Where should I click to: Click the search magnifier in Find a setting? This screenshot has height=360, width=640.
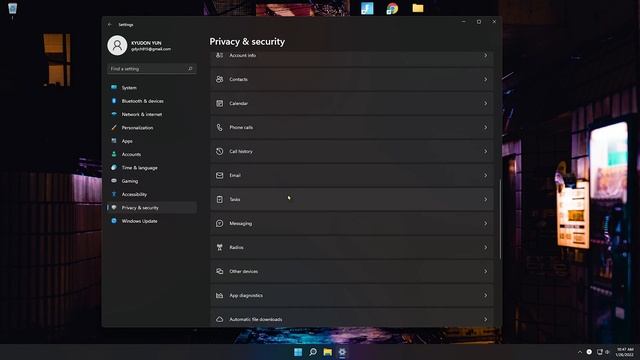point(190,69)
